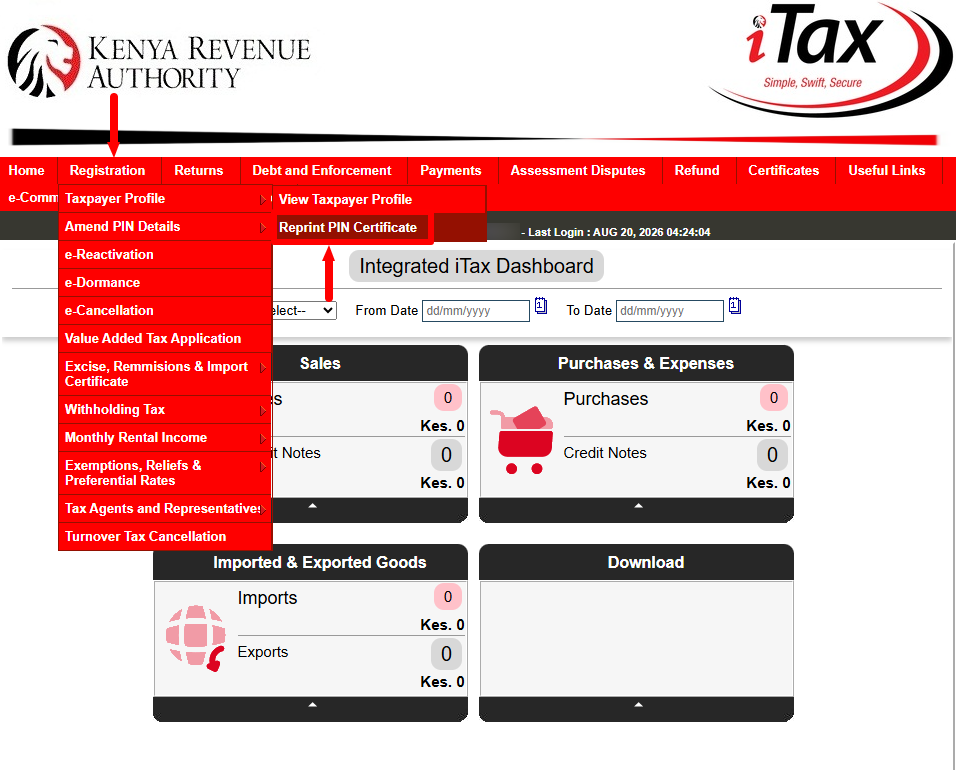Click the Integrated iTax Dashboard title
The width and height of the screenshot is (956, 770).
(476, 266)
